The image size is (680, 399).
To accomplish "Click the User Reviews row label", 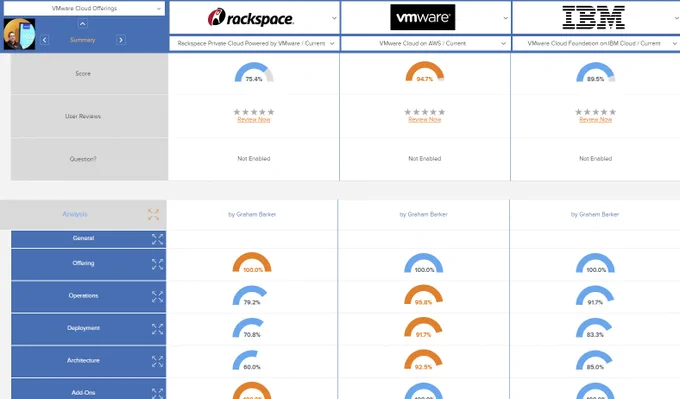I will coord(83,116).
